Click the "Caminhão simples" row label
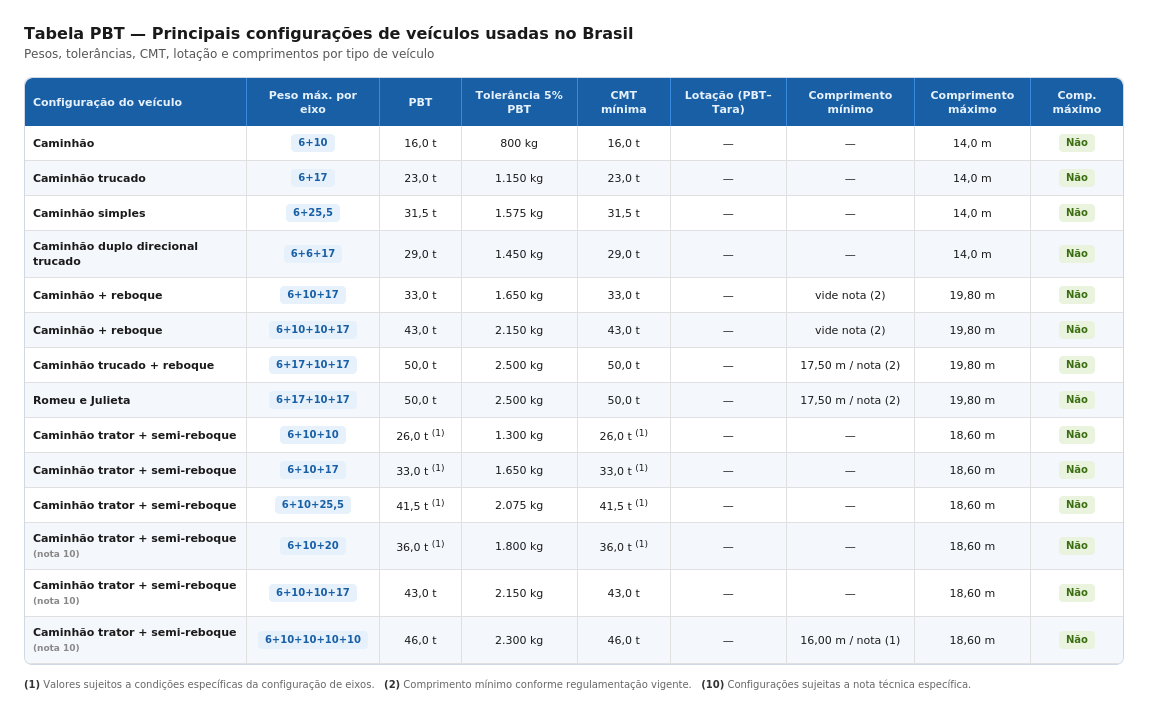1150x717 pixels. 89,213
